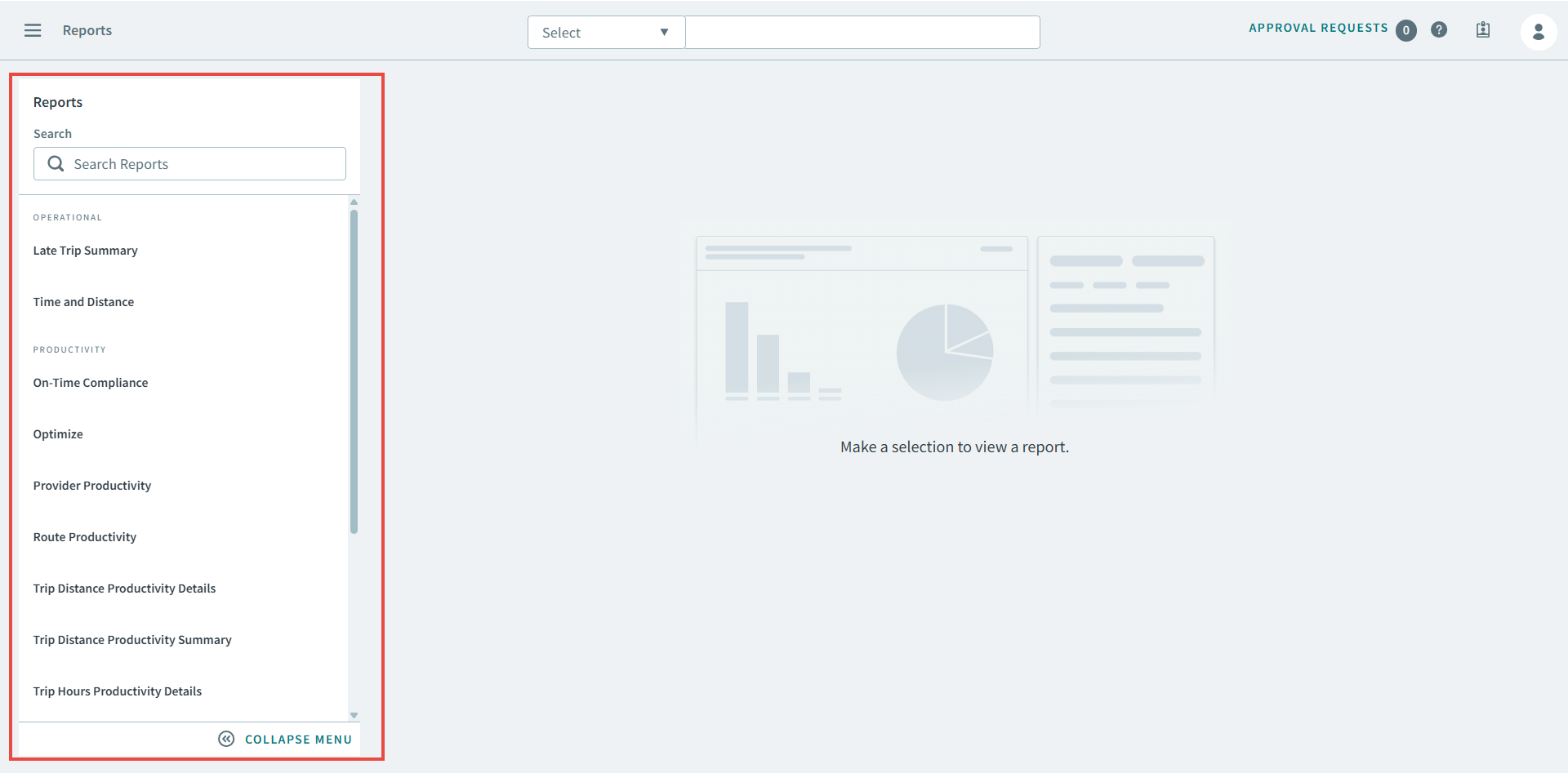
Task: Click the Approval Requests count badge
Action: [x=1406, y=30]
